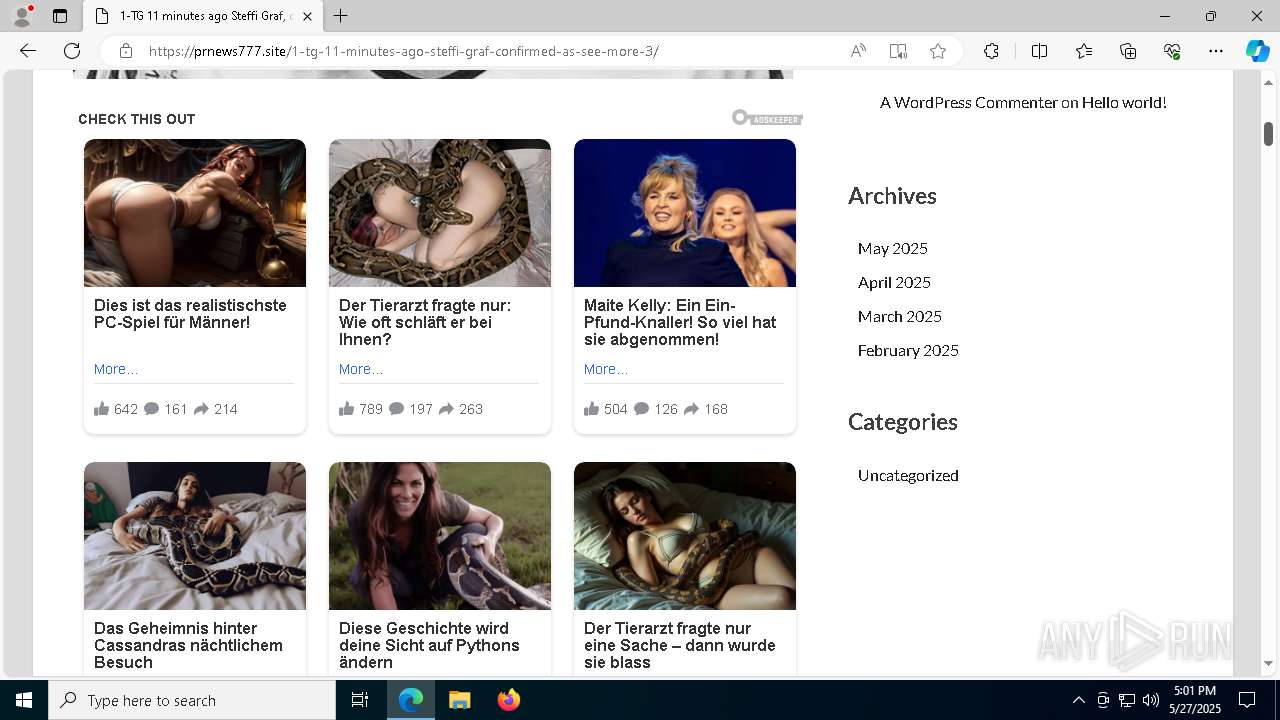Open February 2025 archive
This screenshot has width=1280, height=720.
click(908, 350)
